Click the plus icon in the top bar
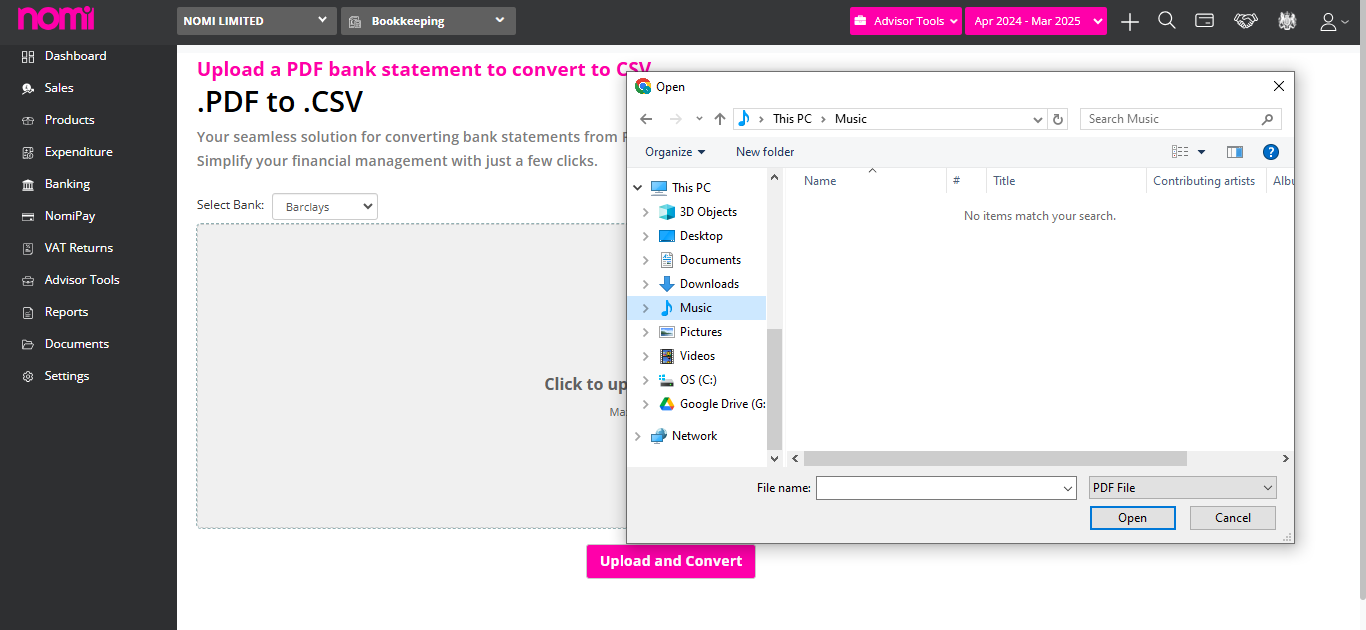 click(x=1130, y=21)
